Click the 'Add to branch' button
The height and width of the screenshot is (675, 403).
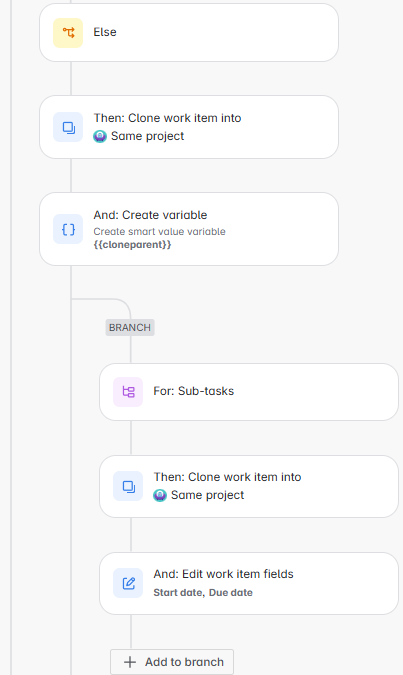tap(172, 662)
